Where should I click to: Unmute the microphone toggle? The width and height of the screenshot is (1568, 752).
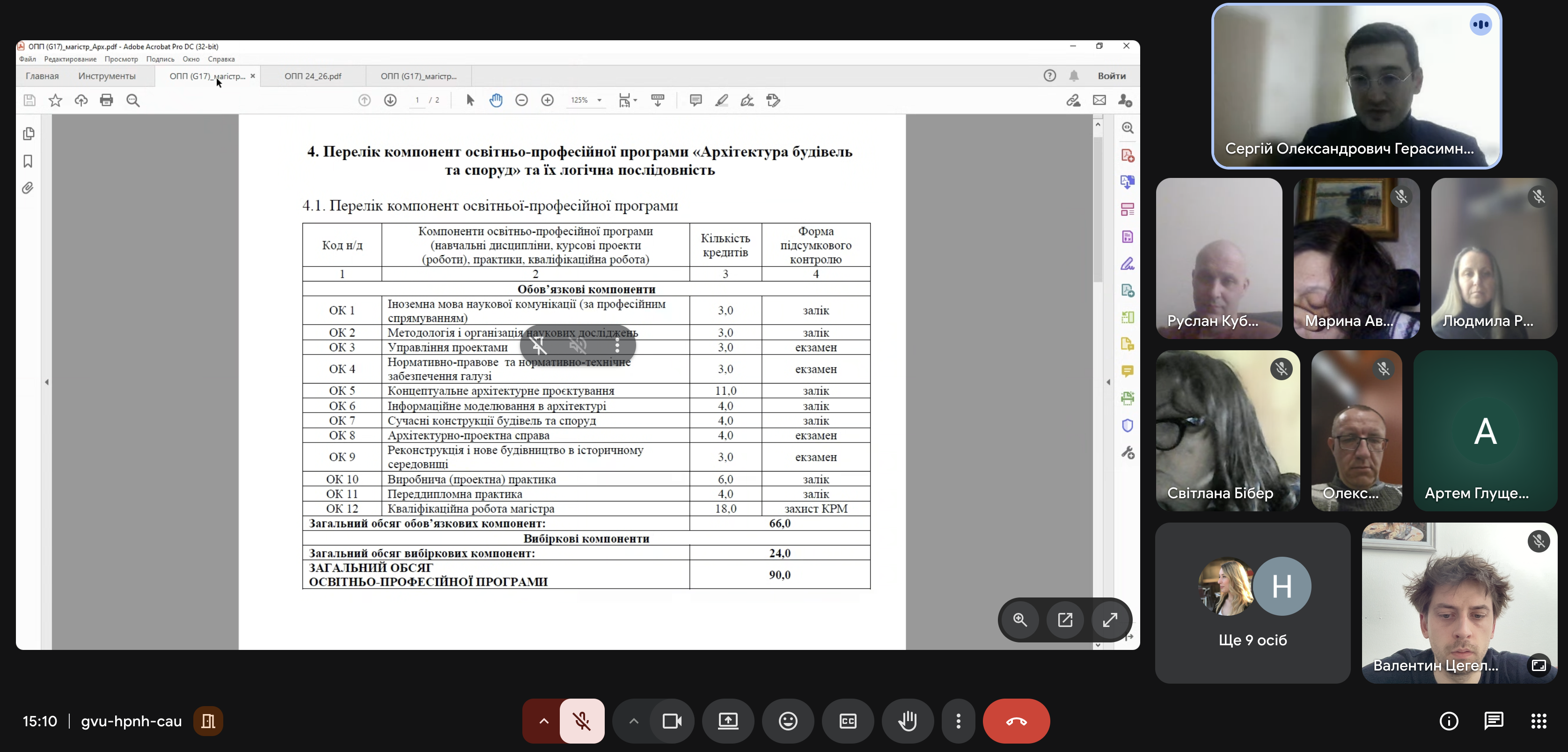coord(582,721)
